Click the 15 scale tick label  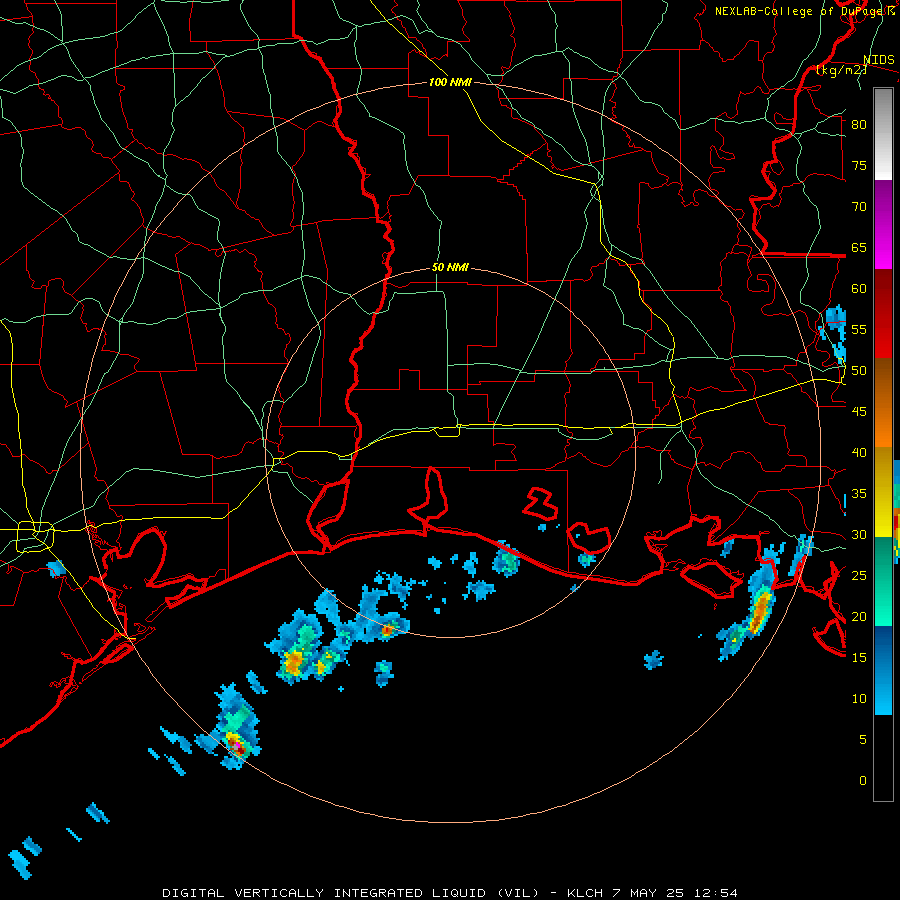[859, 658]
